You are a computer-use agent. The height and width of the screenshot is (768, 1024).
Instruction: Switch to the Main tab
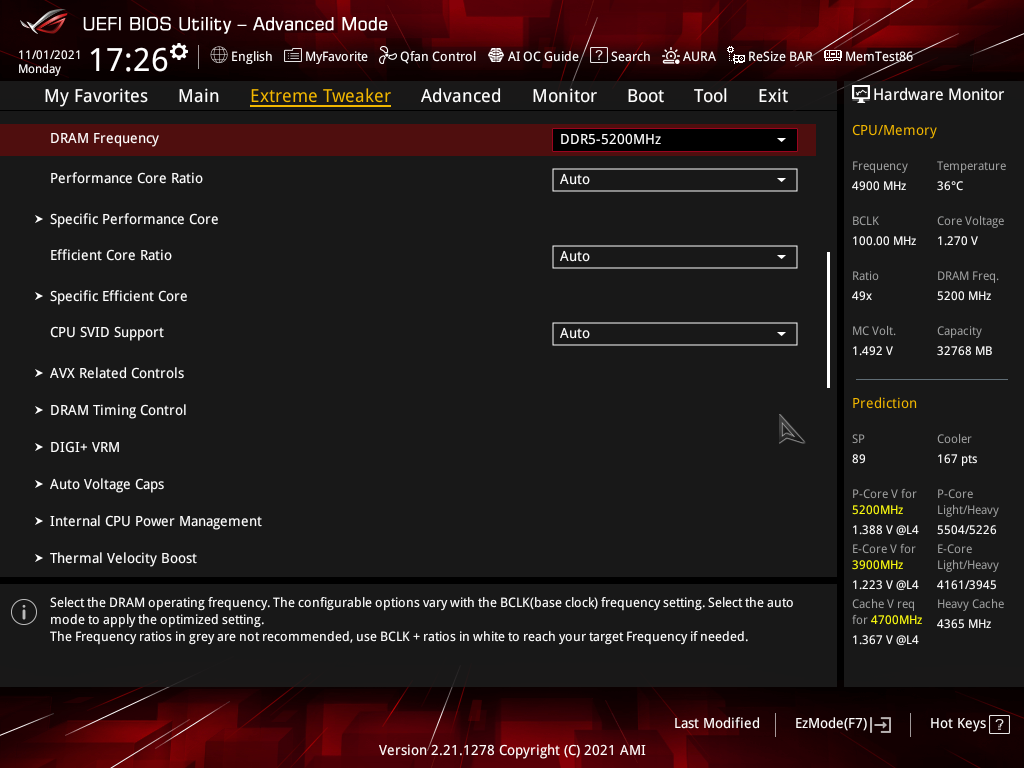click(x=199, y=96)
